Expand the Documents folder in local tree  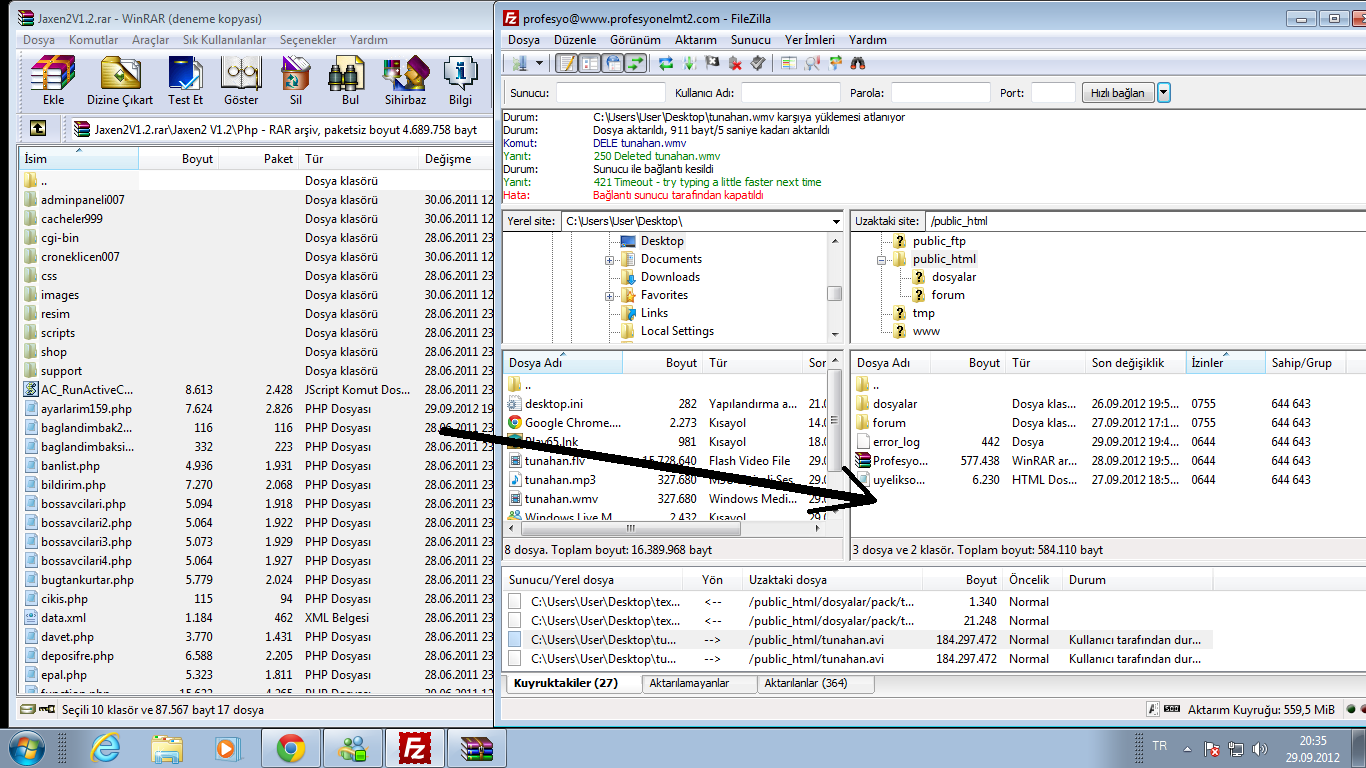click(609, 260)
